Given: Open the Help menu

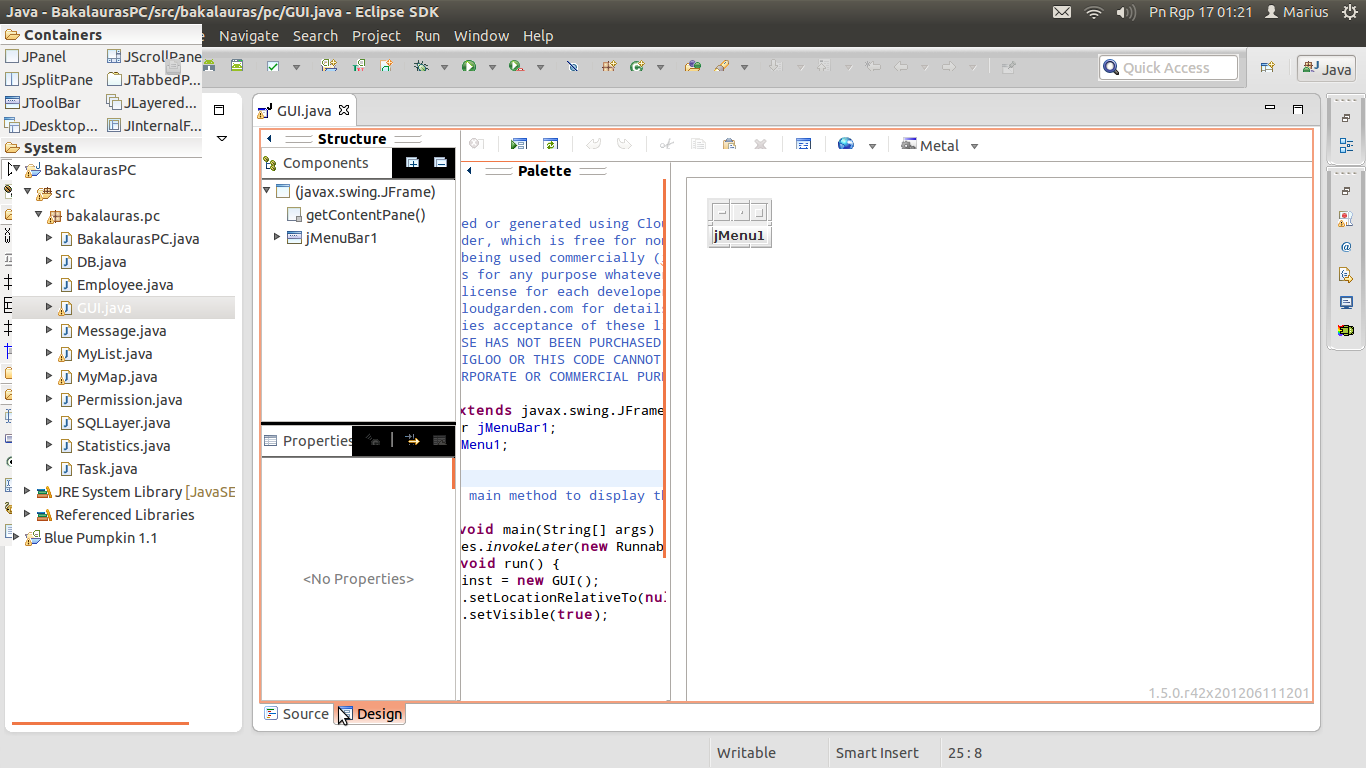Looking at the screenshot, I should [538, 35].
